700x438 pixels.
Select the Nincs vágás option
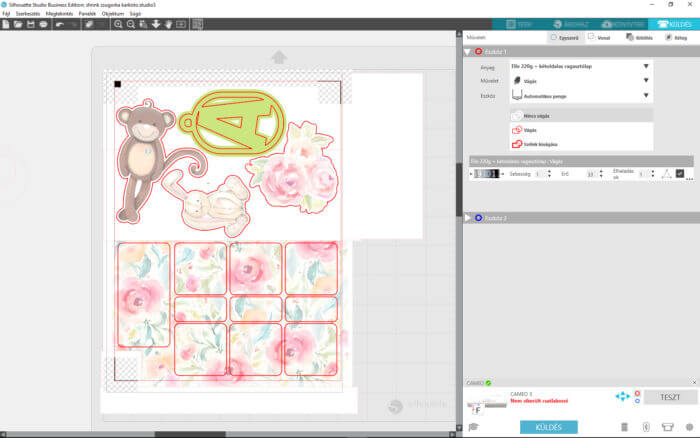[x=581, y=116]
